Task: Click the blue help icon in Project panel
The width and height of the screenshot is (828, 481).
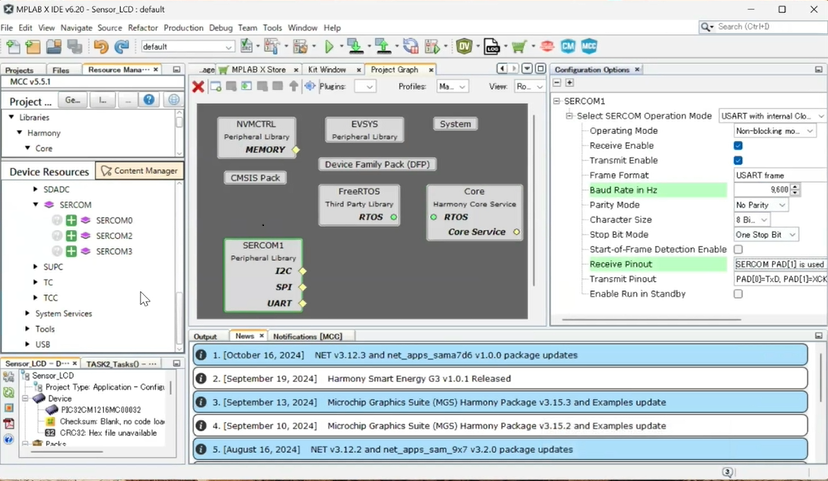Action: (x=149, y=101)
